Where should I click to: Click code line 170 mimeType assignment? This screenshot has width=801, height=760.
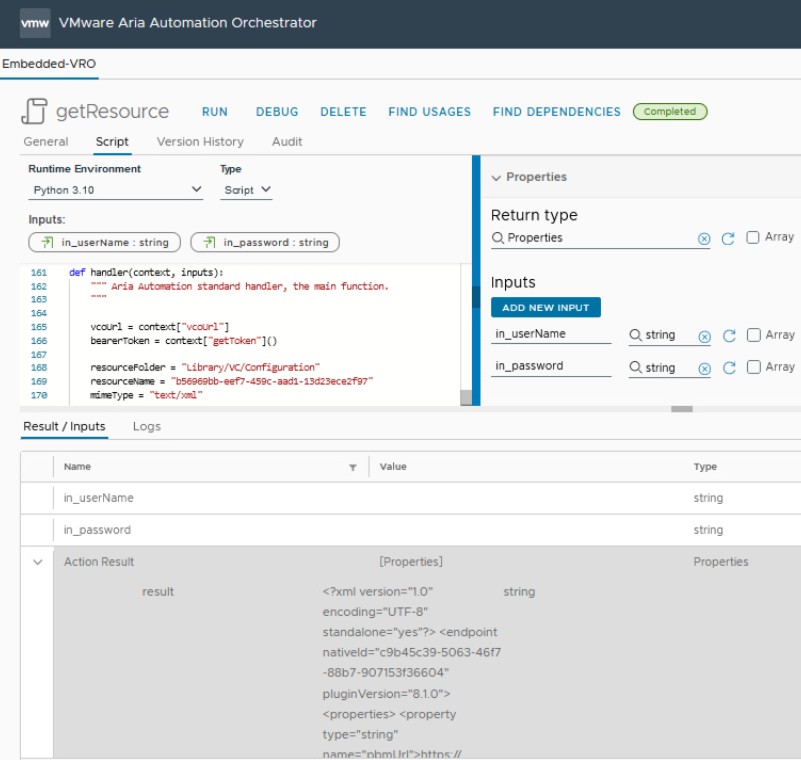pyautogui.click(x=146, y=395)
